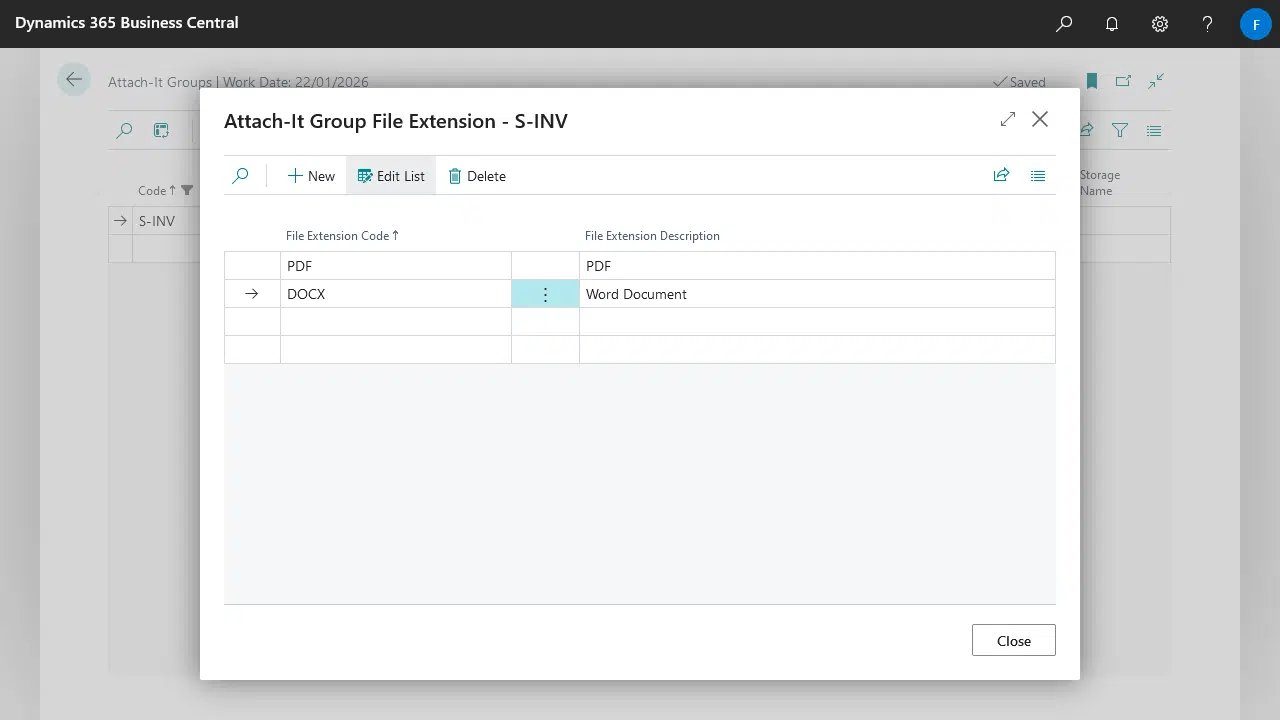Delete the selected file extension
This screenshot has height=720, width=1280.
477,176
